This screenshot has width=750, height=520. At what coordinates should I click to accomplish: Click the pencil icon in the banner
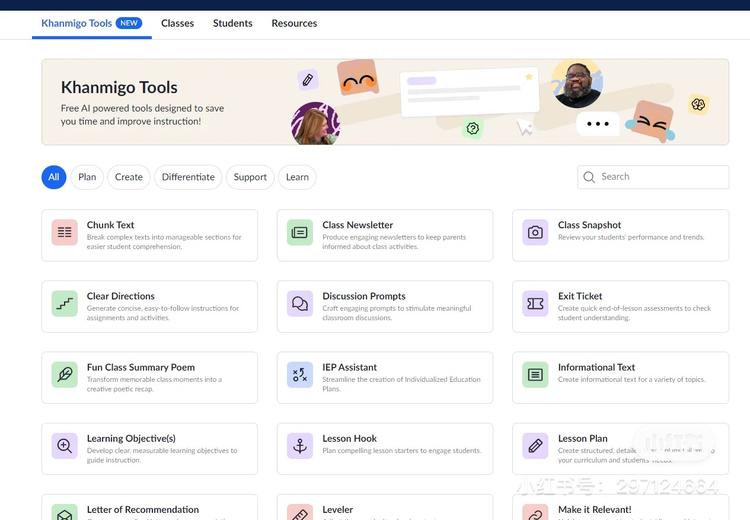pos(308,80)
